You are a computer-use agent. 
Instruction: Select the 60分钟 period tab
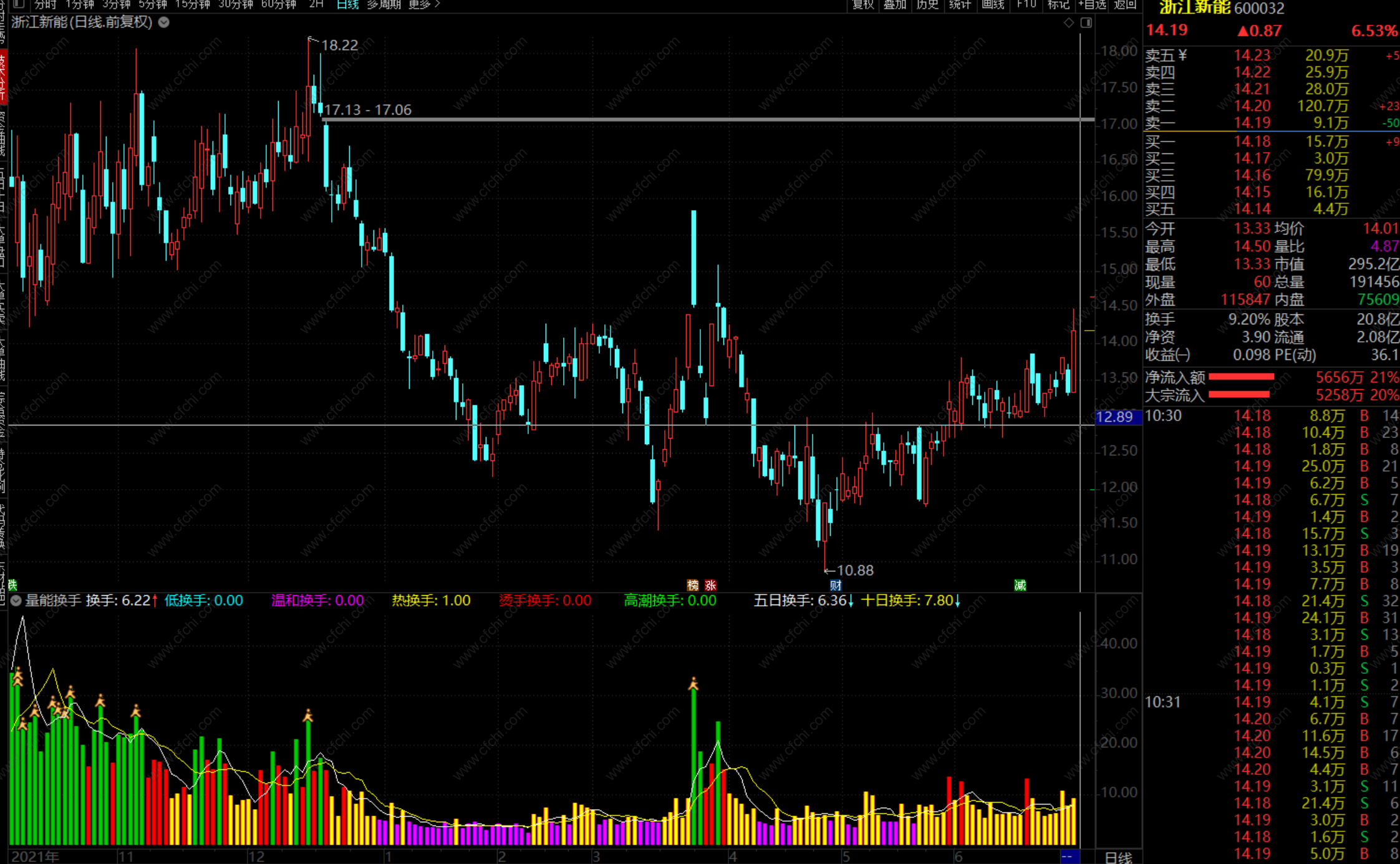click(279, 4)
